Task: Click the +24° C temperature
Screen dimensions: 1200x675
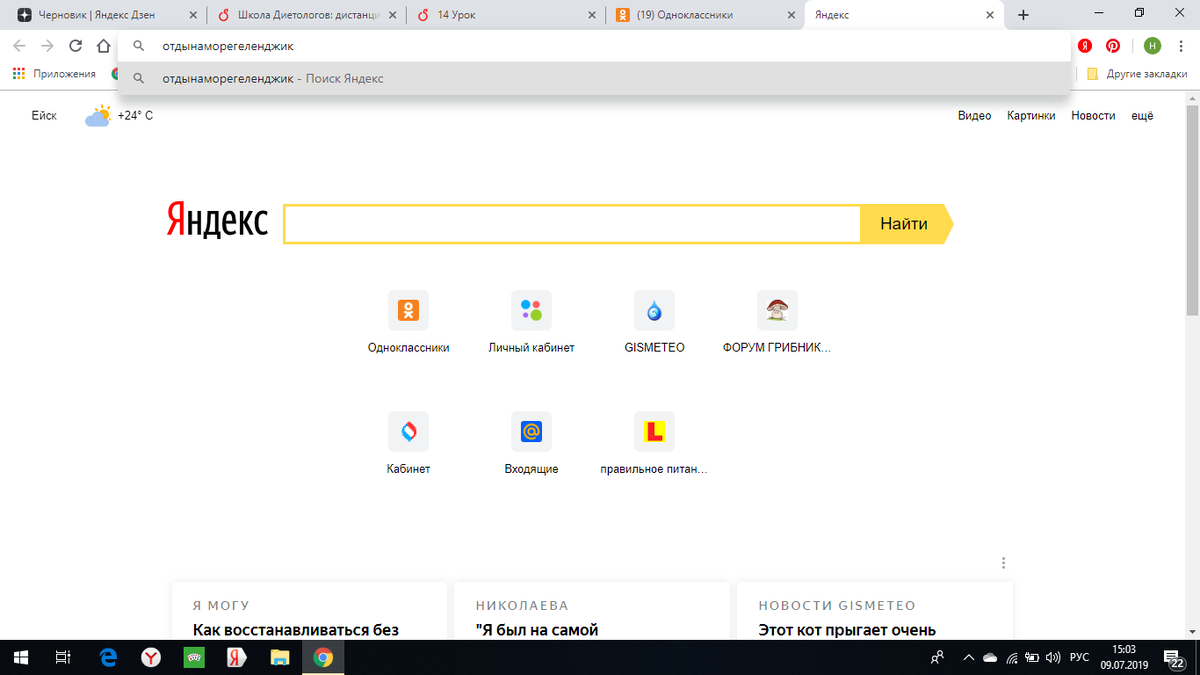Action: click(x=135, y=116)
